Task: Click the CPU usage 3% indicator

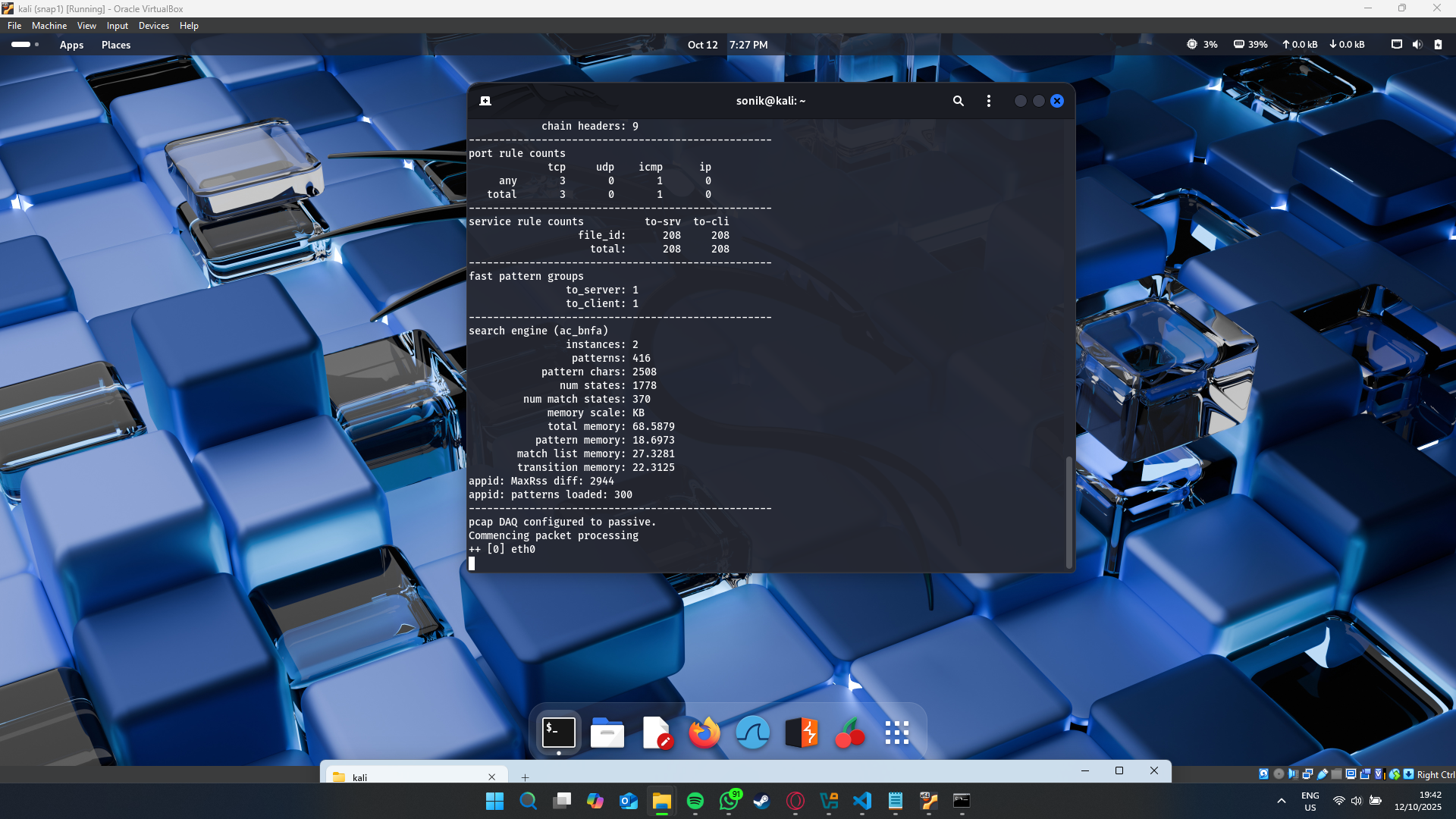Action: (x=1203, y=45)
